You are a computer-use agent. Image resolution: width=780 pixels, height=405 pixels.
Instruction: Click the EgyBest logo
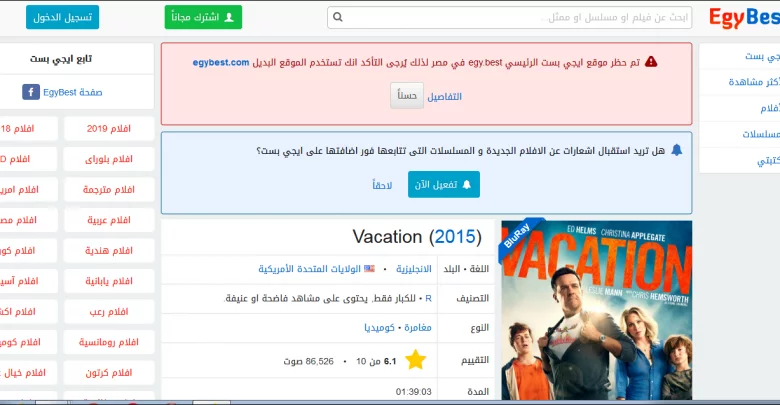click(744, 18)
